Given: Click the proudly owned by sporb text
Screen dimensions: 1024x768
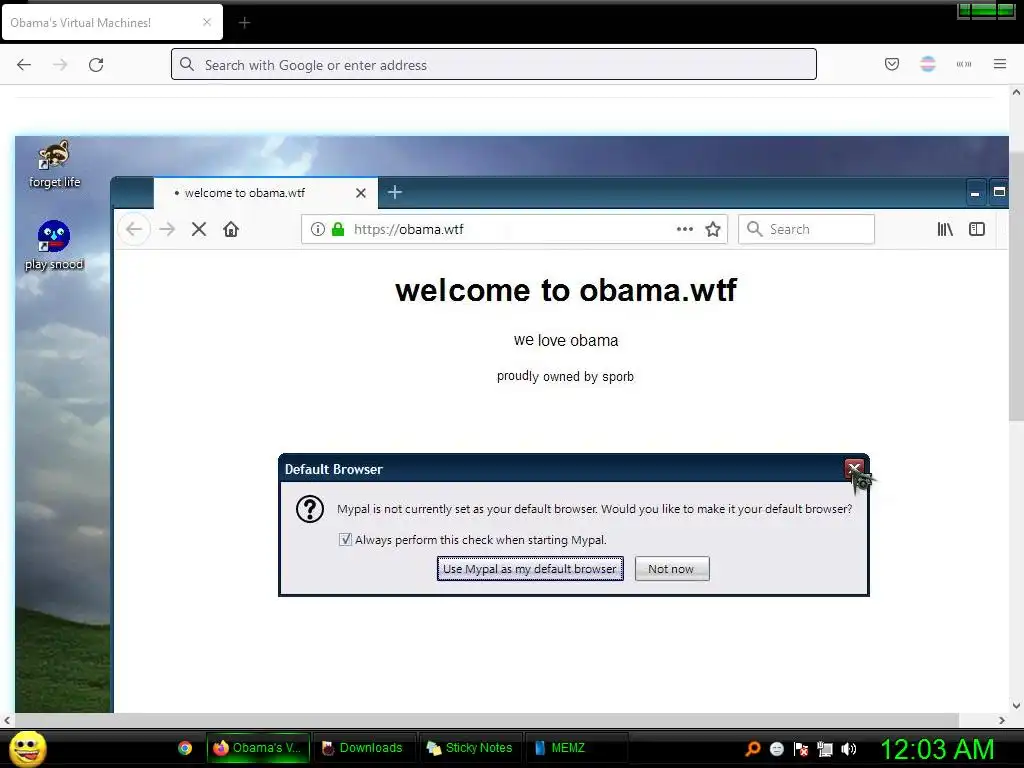Looking at the screenshot, I should [x=566, y=376].
